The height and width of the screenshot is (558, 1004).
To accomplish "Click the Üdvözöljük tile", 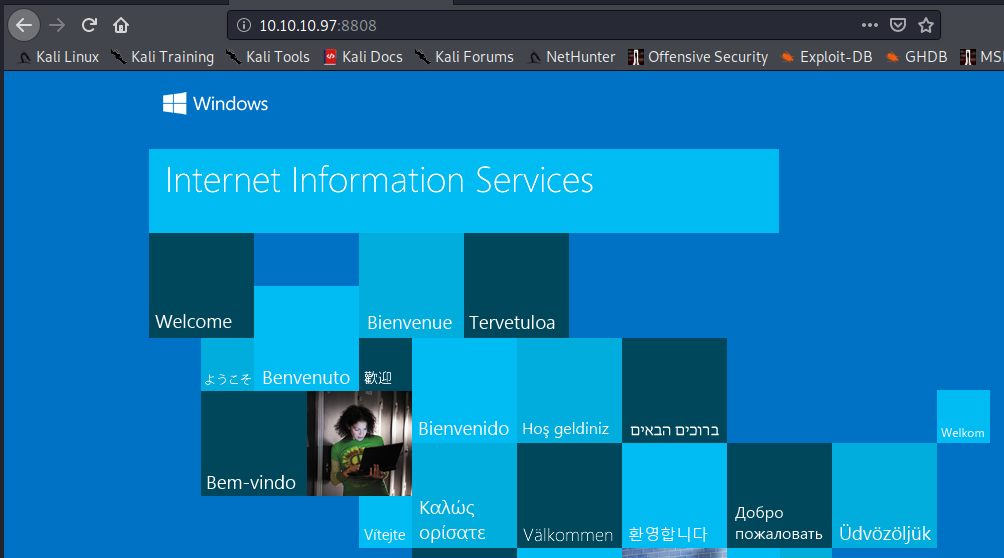I will [x=884, y=495].
